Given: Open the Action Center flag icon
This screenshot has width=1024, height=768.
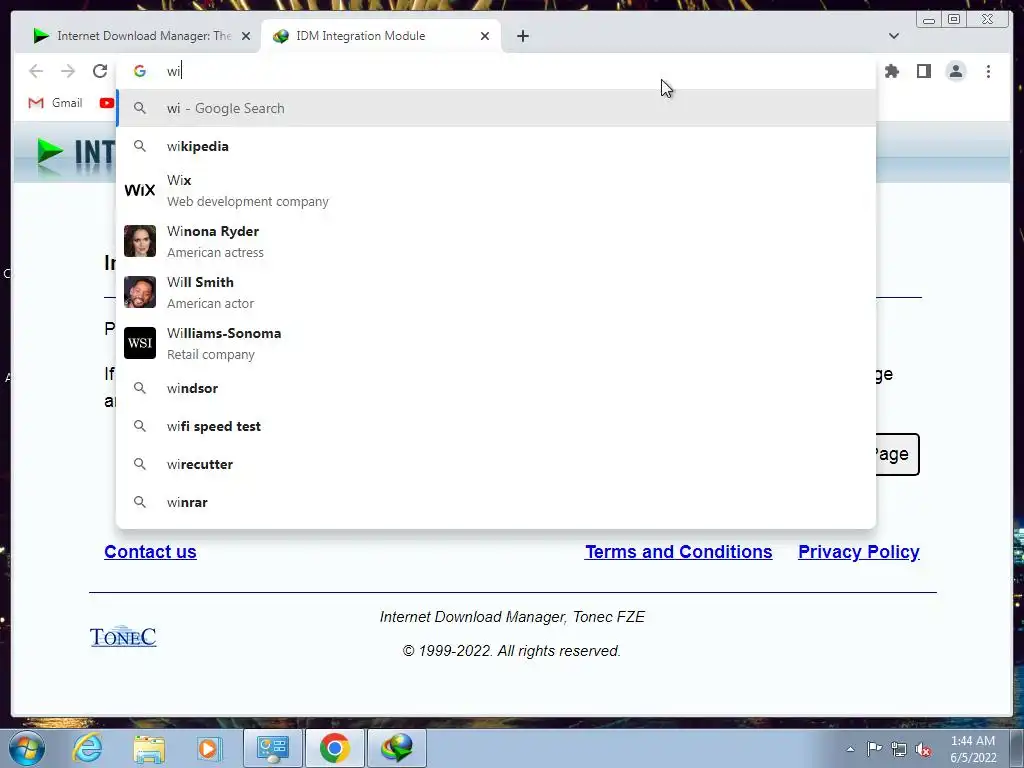Looking at the screenshot, I should pos(874,748).
